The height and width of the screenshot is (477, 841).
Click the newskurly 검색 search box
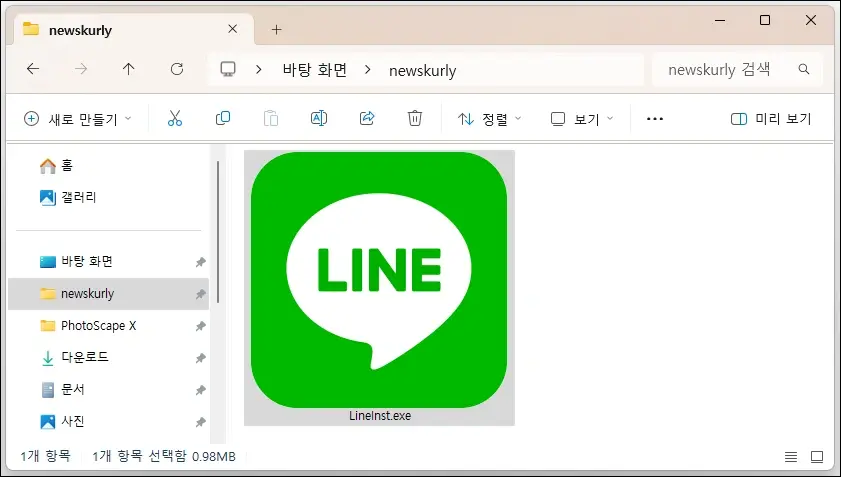click(x=737, y=69)
